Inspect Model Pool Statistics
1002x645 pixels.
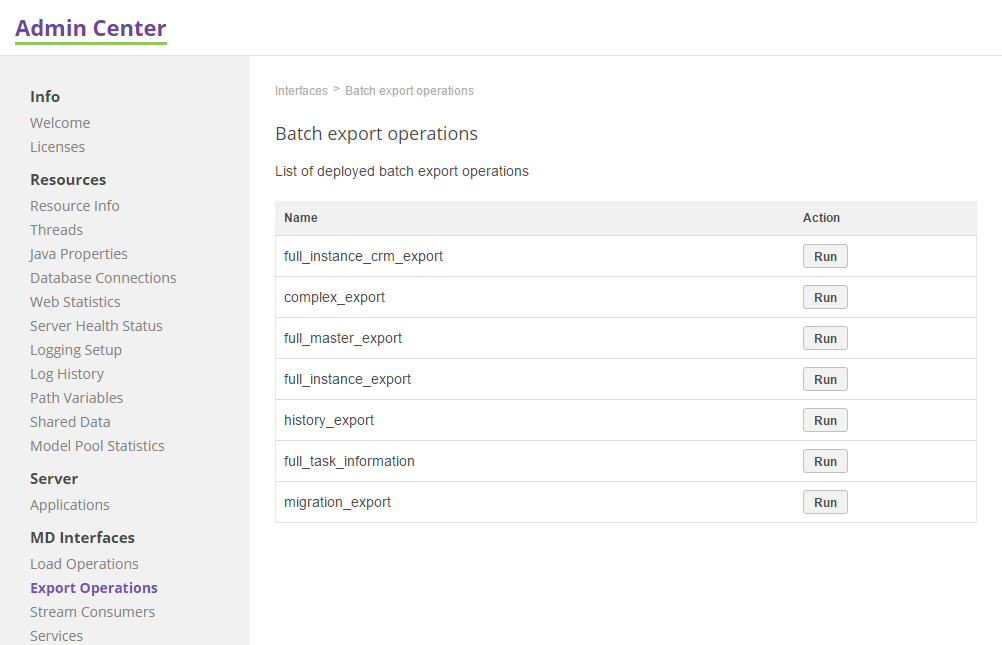[x=97, y=445]
